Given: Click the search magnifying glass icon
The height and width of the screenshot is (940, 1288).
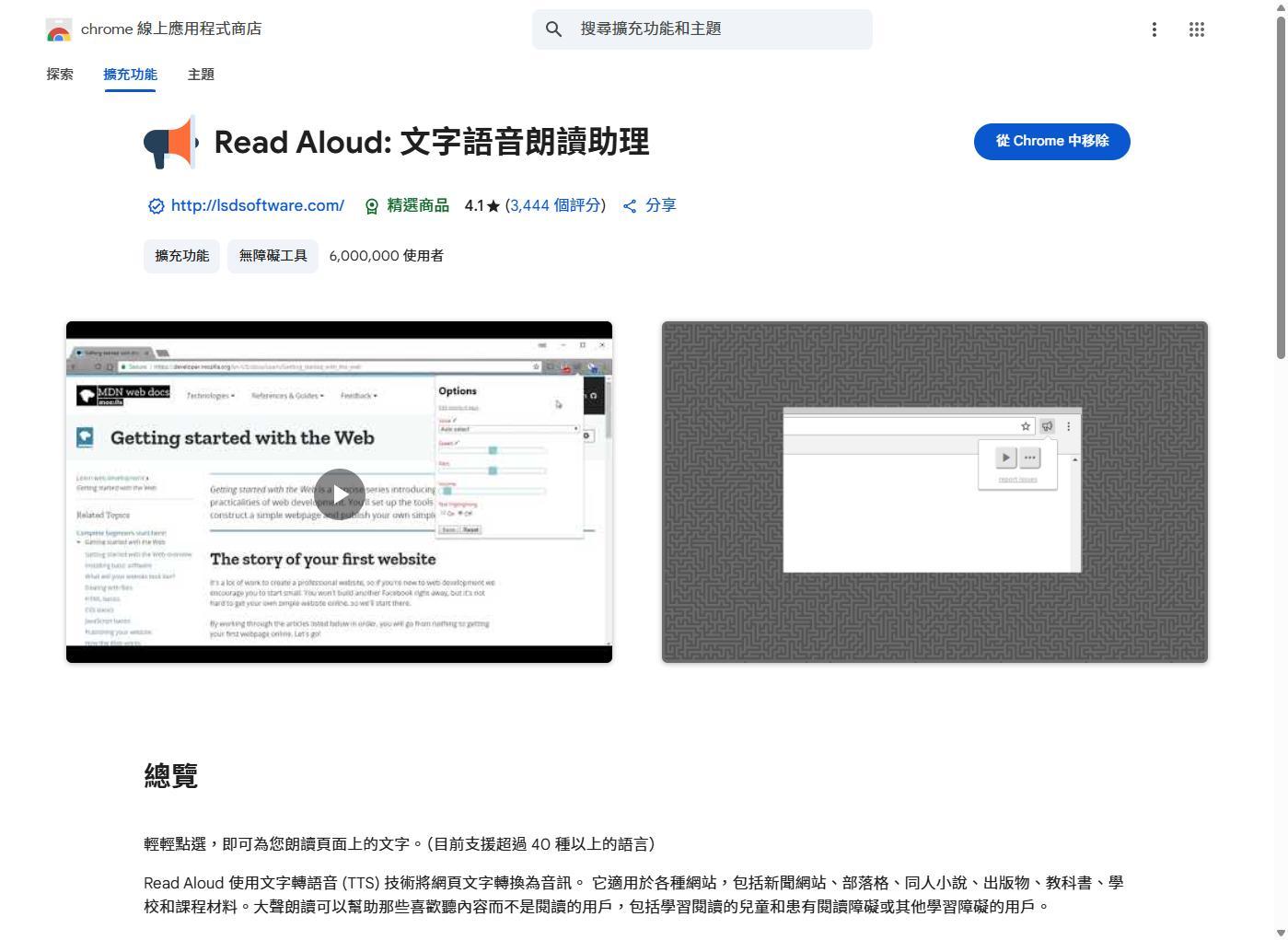Looking at the screenshot, I should pyautogui.click(x=553, y=29).
